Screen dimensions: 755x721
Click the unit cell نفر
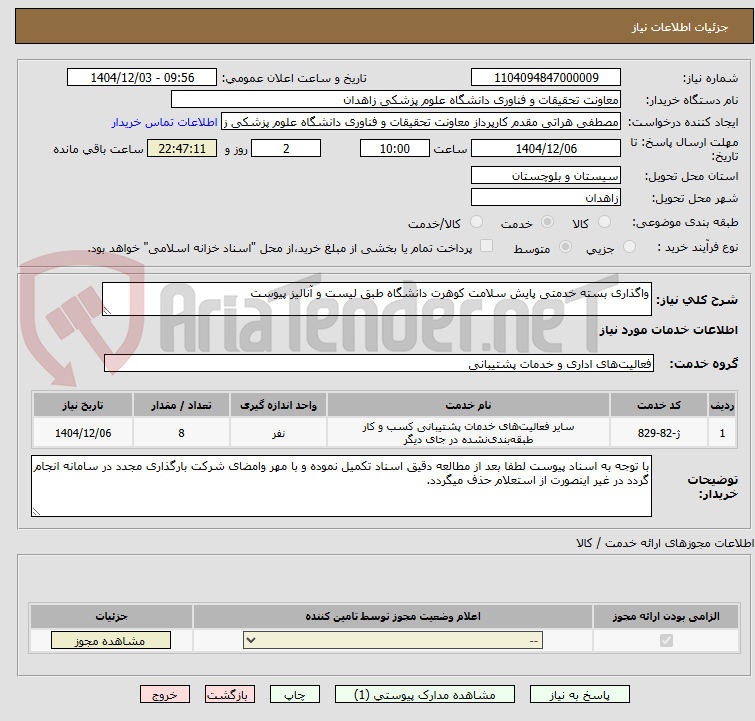(278, 433)
